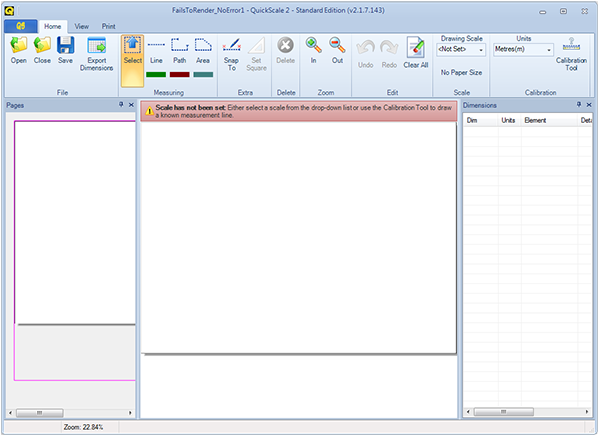Screen dimensions: 600x437
Task: Zoom In with the magnifier plus icon
Action: tap(313, 50)
